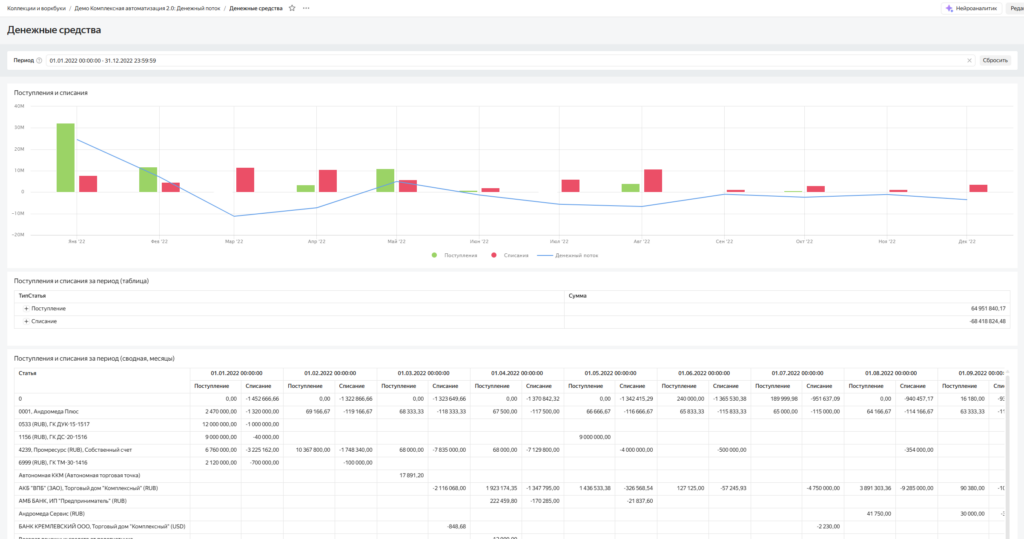Sort by the Сумма column header
1024x539 pixels.
point(577,296)
